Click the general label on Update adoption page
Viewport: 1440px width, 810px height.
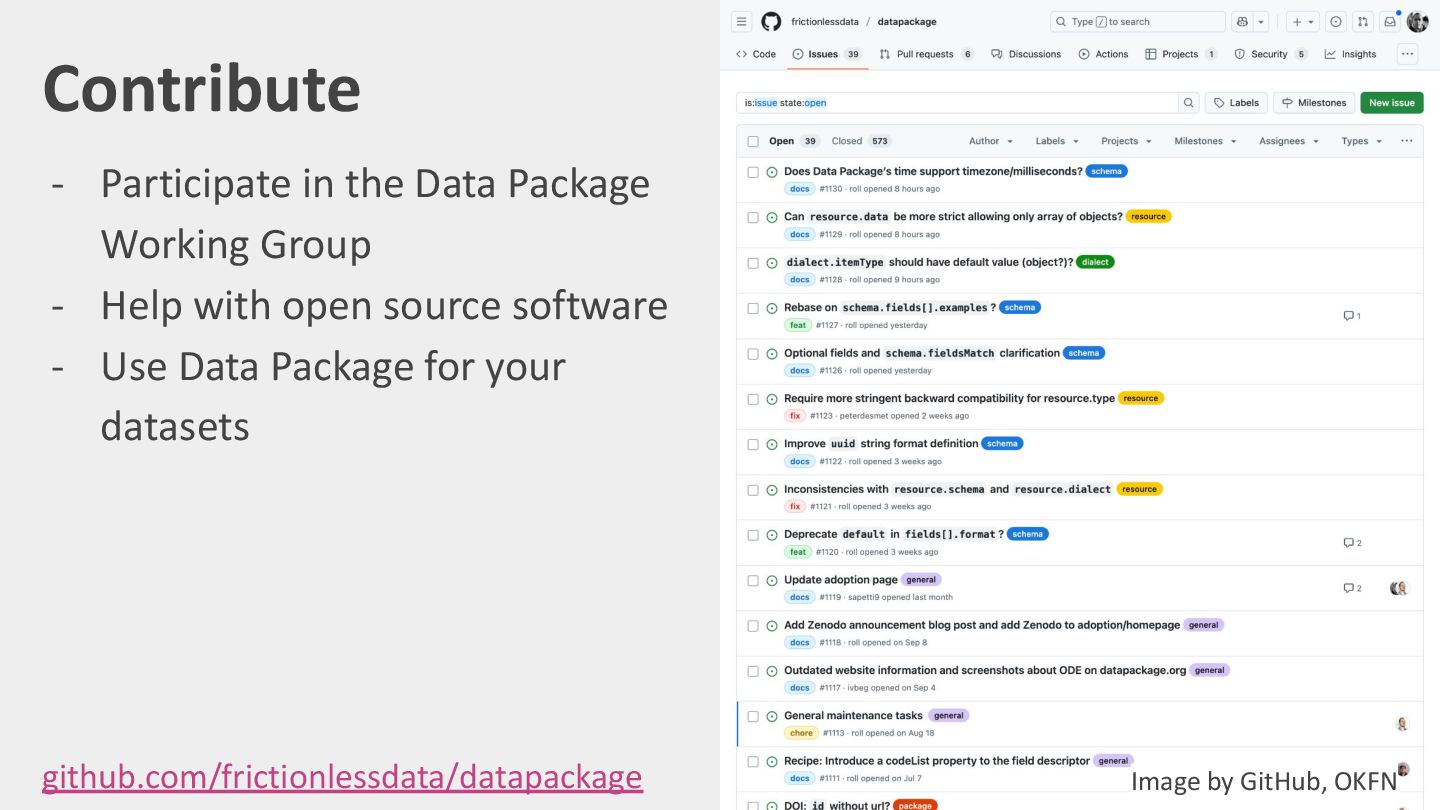921,580
